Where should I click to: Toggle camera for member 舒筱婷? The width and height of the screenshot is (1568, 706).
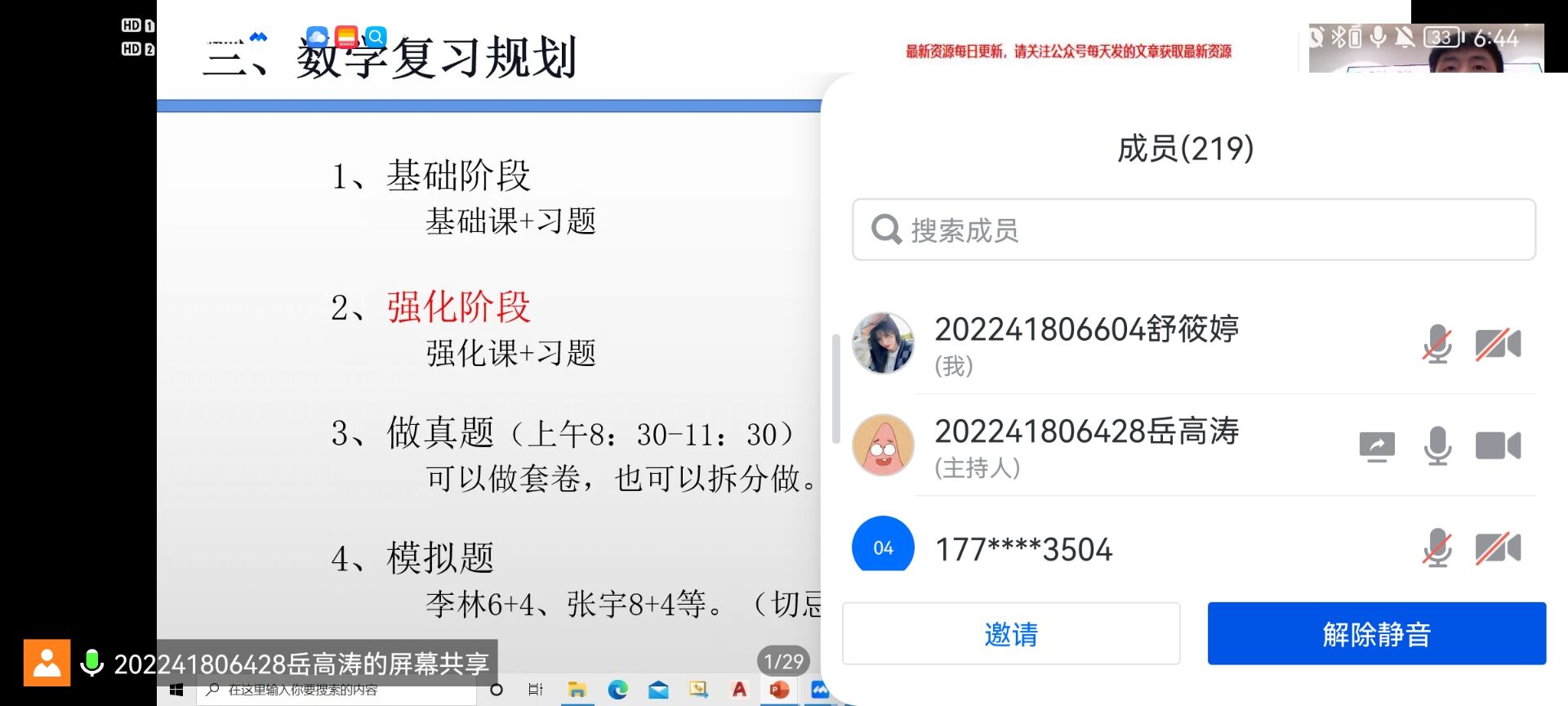coord(1498,344)
